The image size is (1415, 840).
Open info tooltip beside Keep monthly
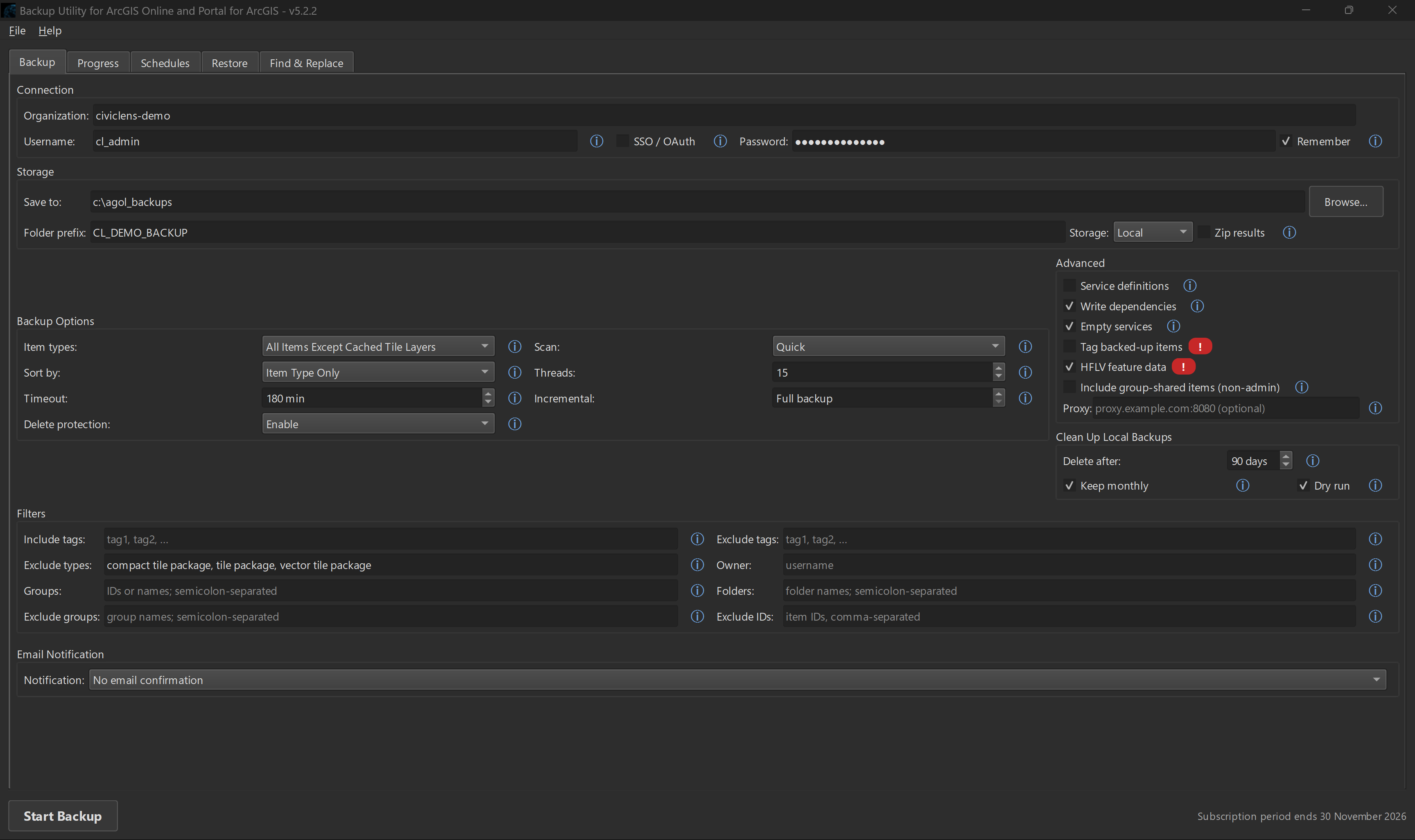tap(1242, 485)
